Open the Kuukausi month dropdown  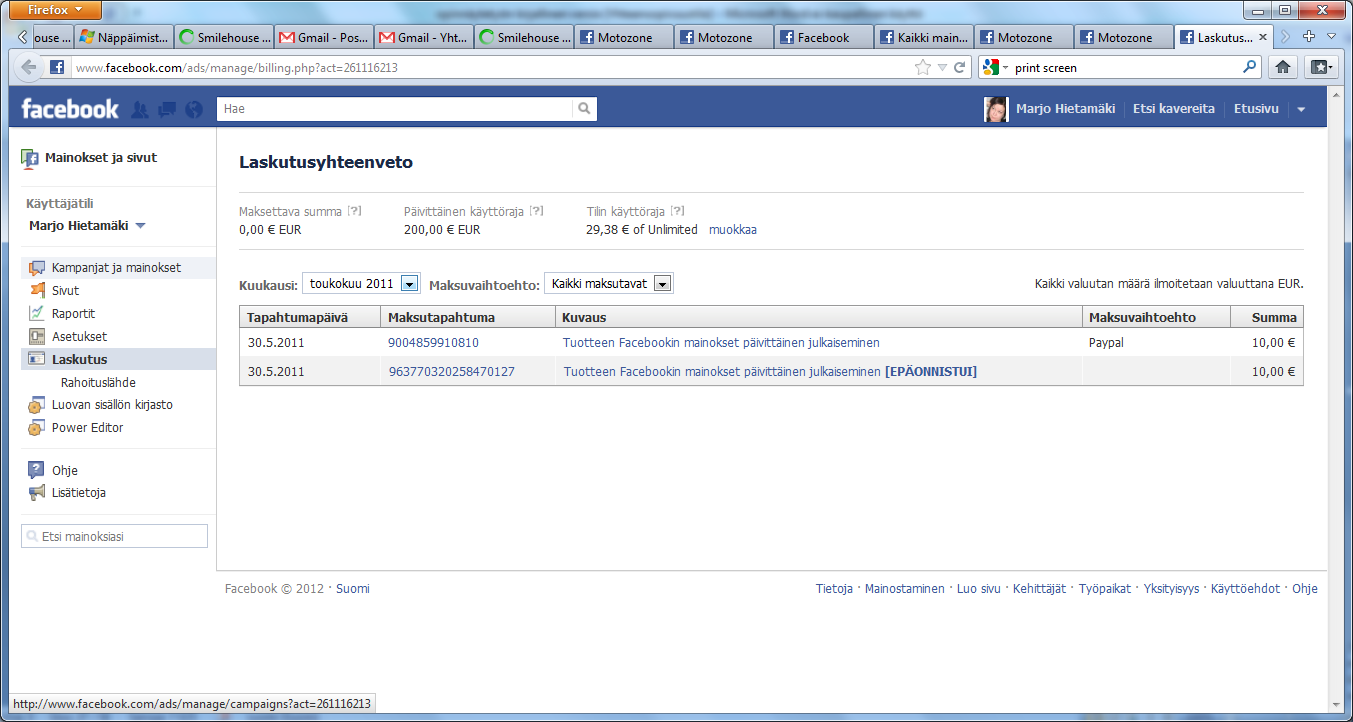click(361, 284)
